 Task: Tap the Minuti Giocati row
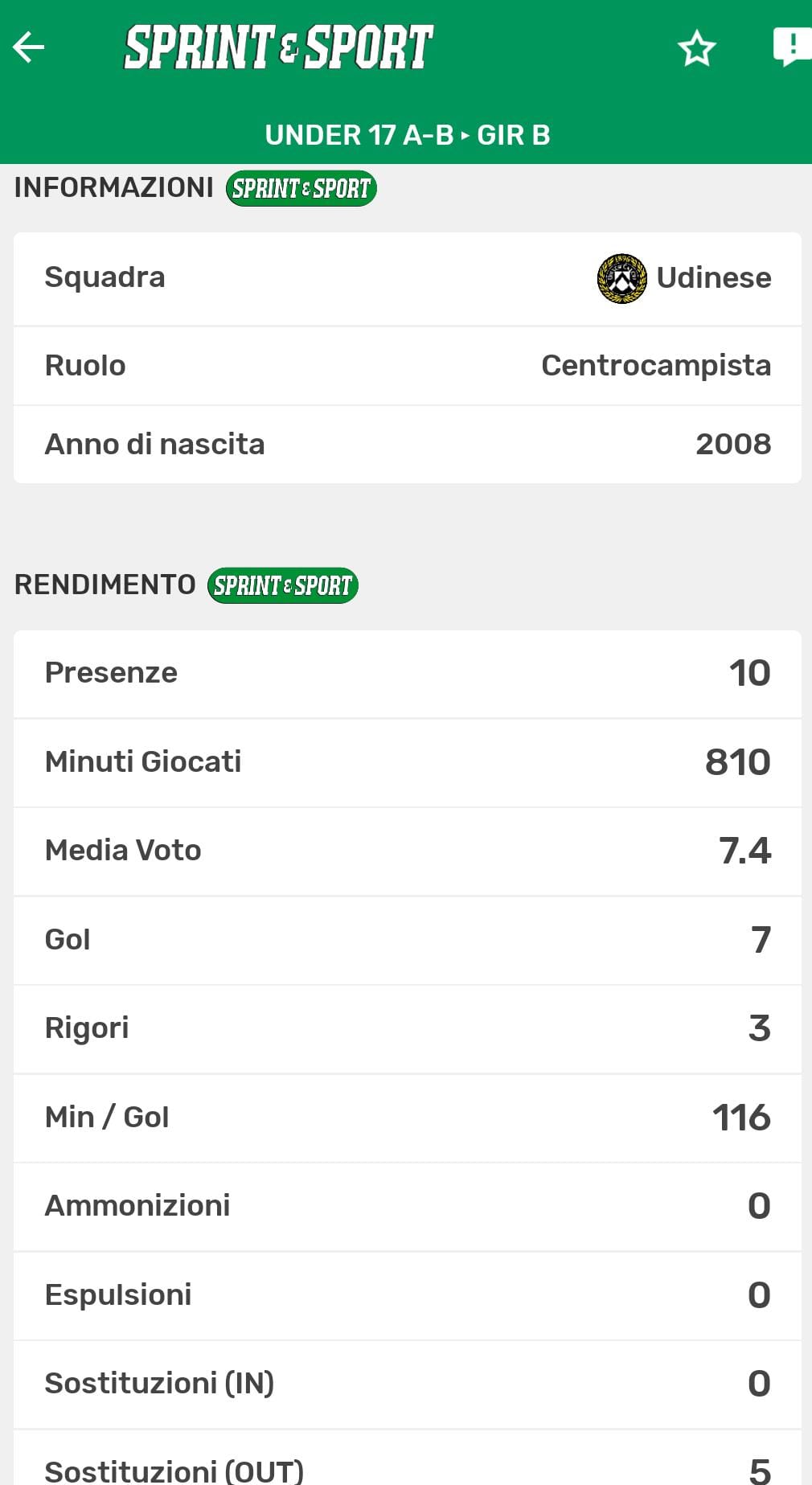(407, 762)
